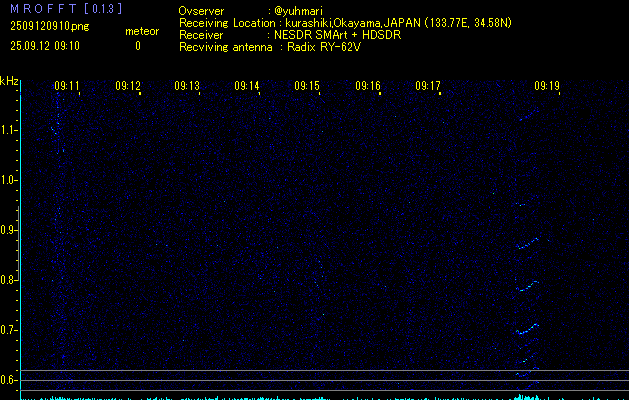Click the 09:15 time marker
This screenshot has height=400, width=629.
click(307, 86)
